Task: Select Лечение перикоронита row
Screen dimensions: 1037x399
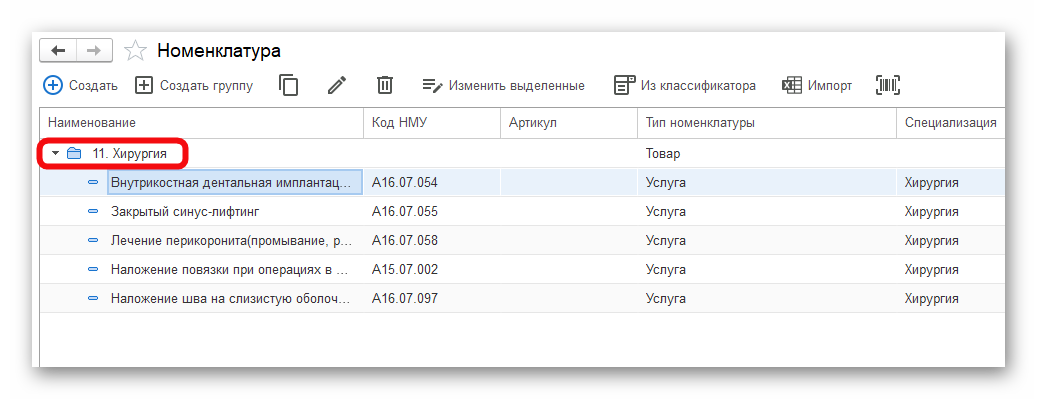Action: tap(522, 241)
